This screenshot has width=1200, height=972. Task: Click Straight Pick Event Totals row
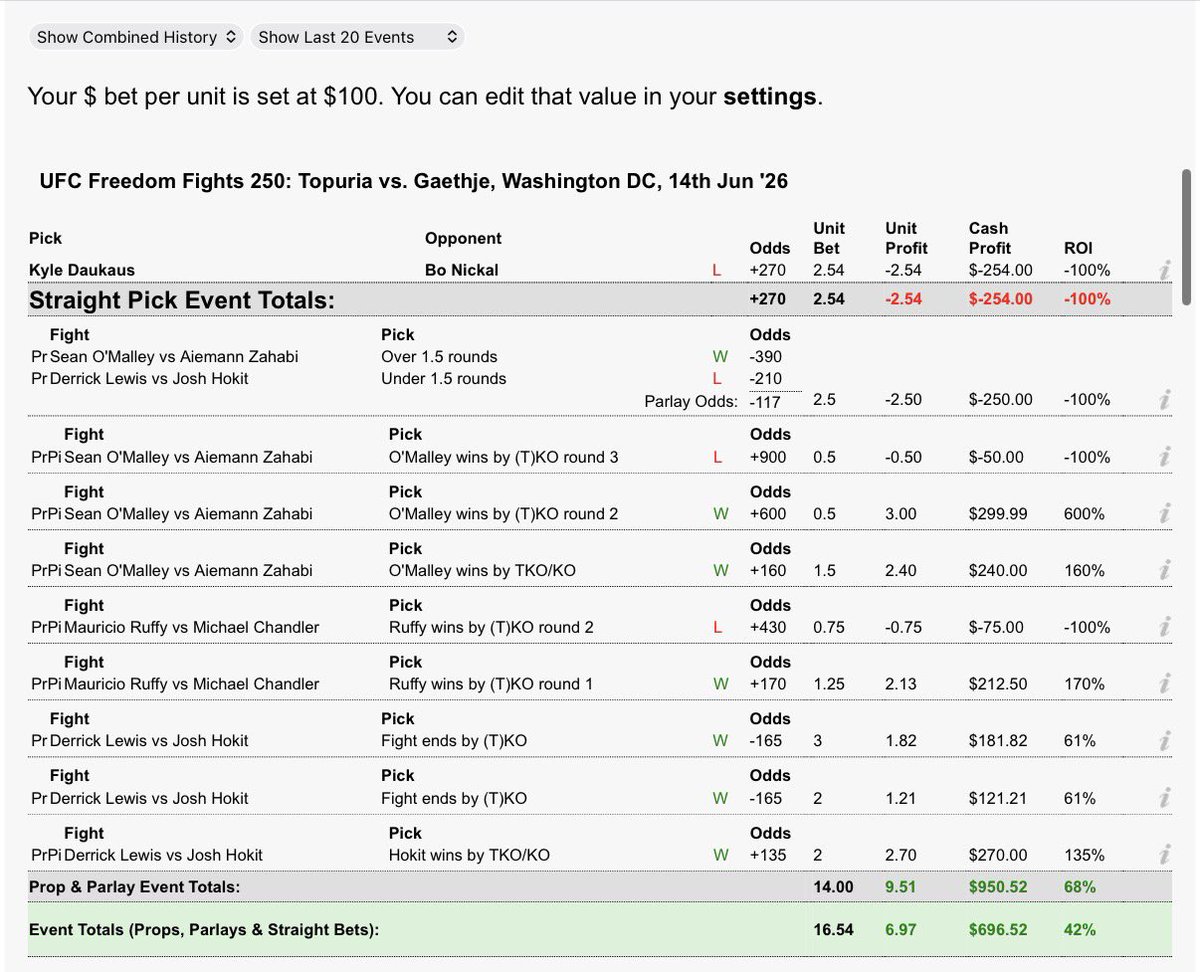coord(600,299)
